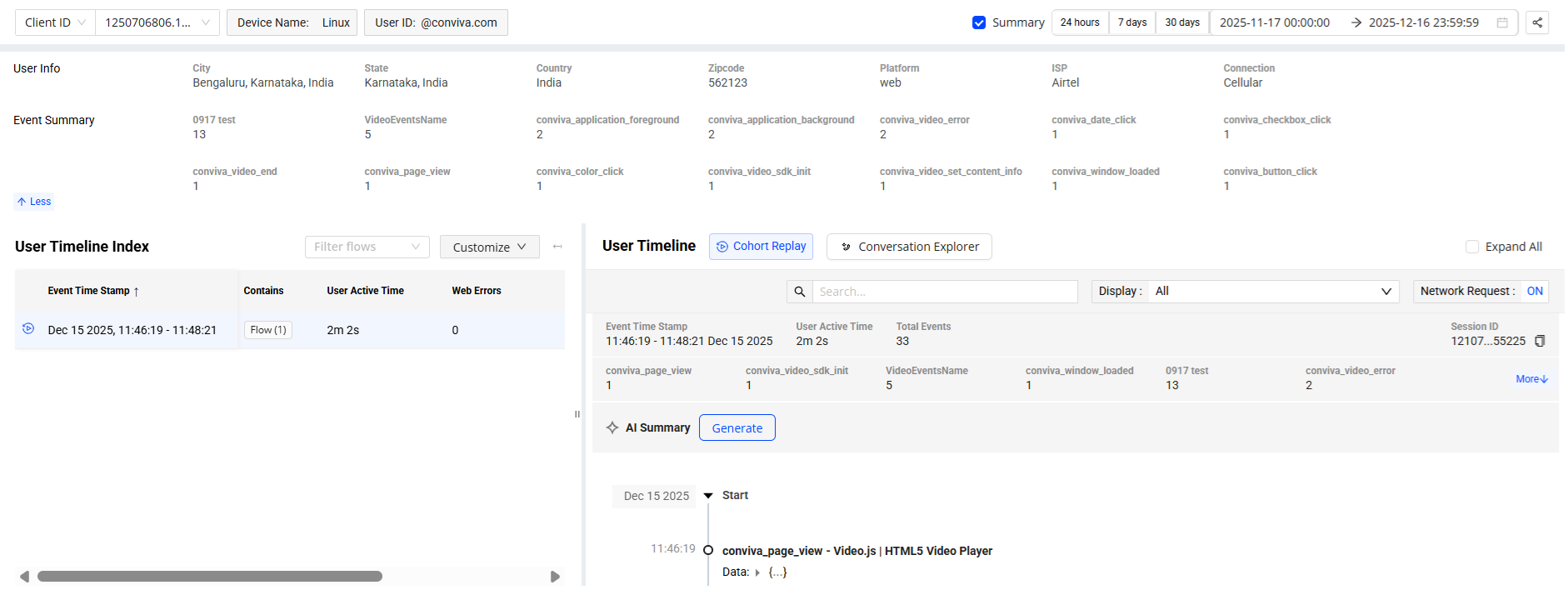Open the calendar date picker icon
1568x590 pixels.
1502,22
